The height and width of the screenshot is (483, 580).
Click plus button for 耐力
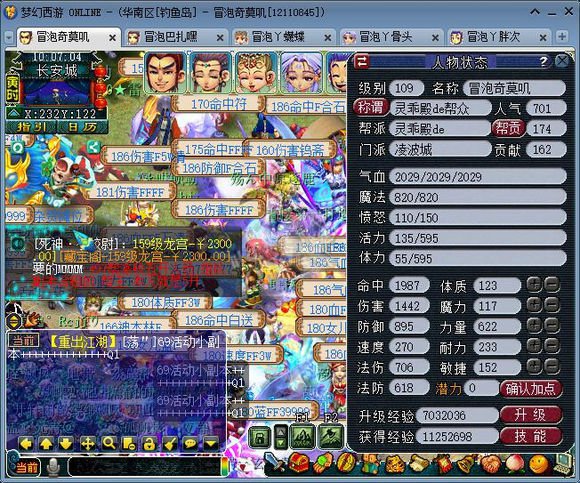pos(534,346)
